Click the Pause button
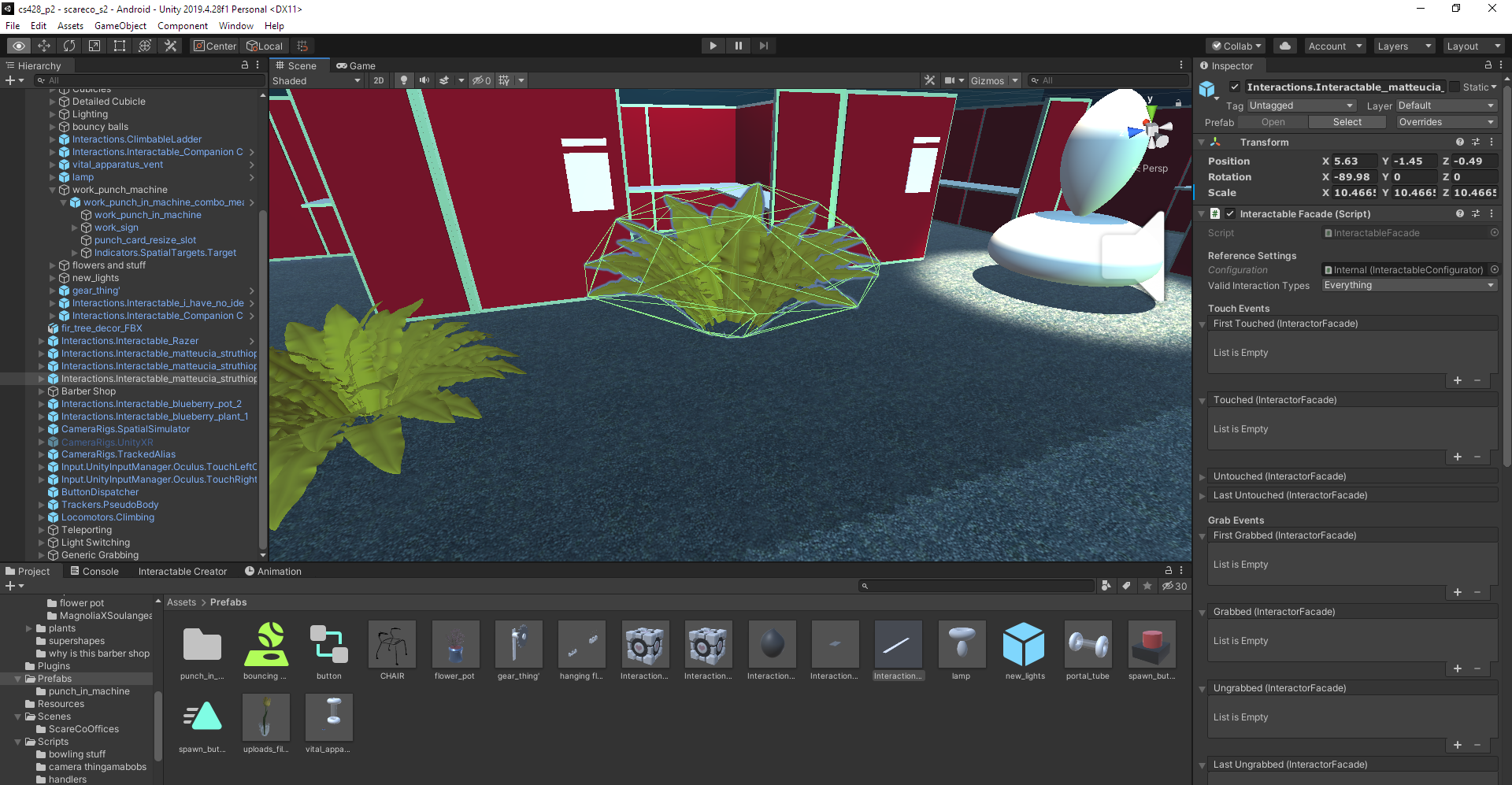This screenshot has height=785, width=1512. [738, 46]
